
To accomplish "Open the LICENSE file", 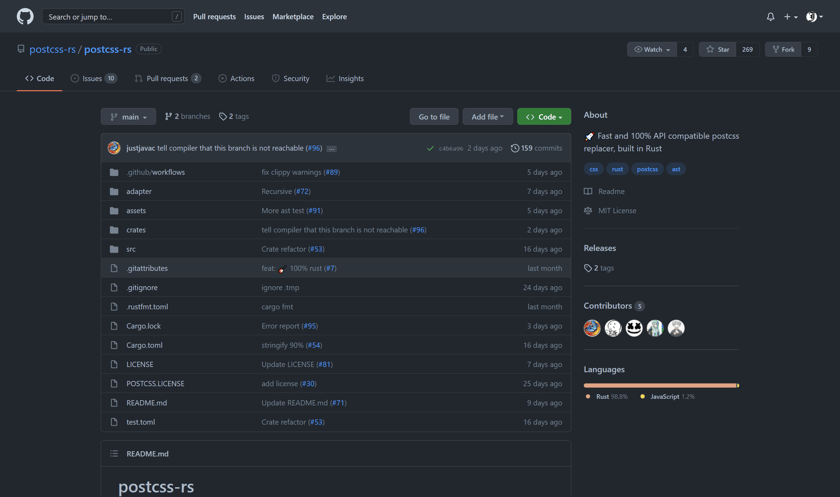I will [140, 364].
